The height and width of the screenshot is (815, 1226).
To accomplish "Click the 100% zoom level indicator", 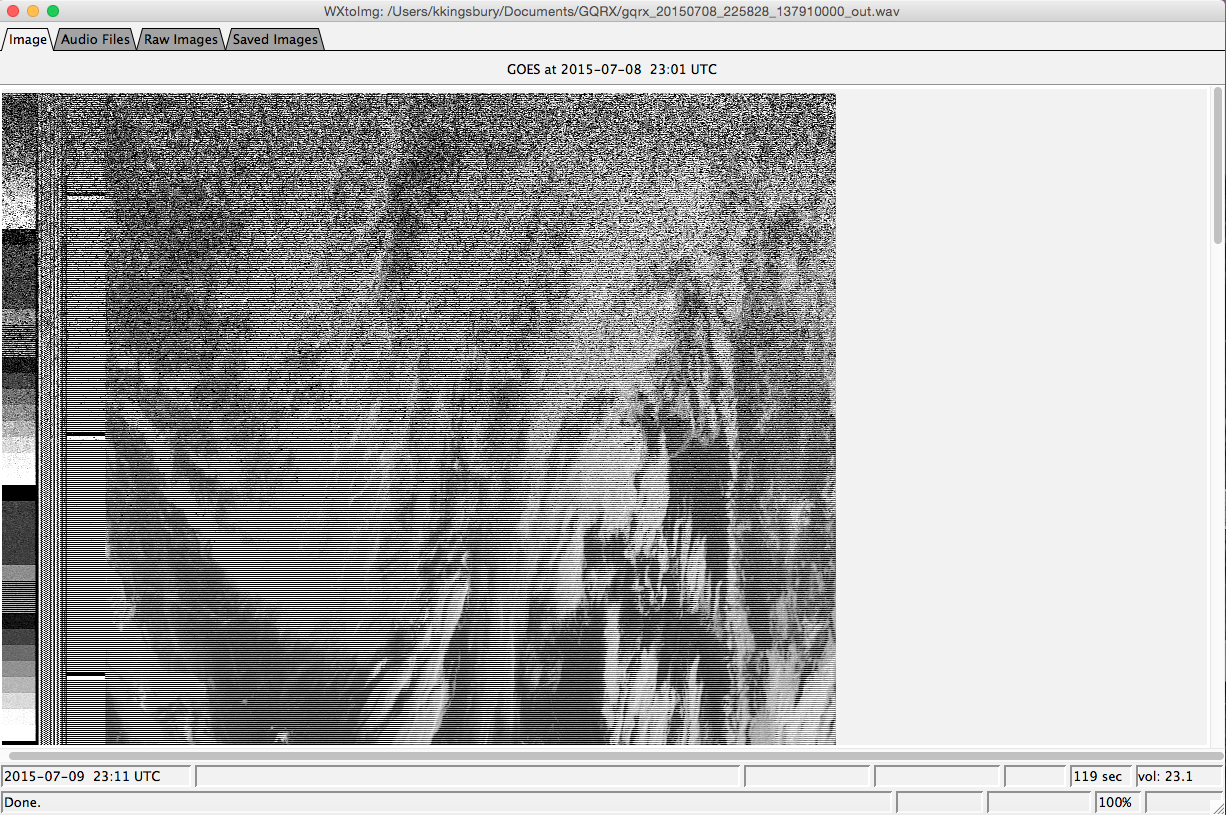I will click(1116, 801).
